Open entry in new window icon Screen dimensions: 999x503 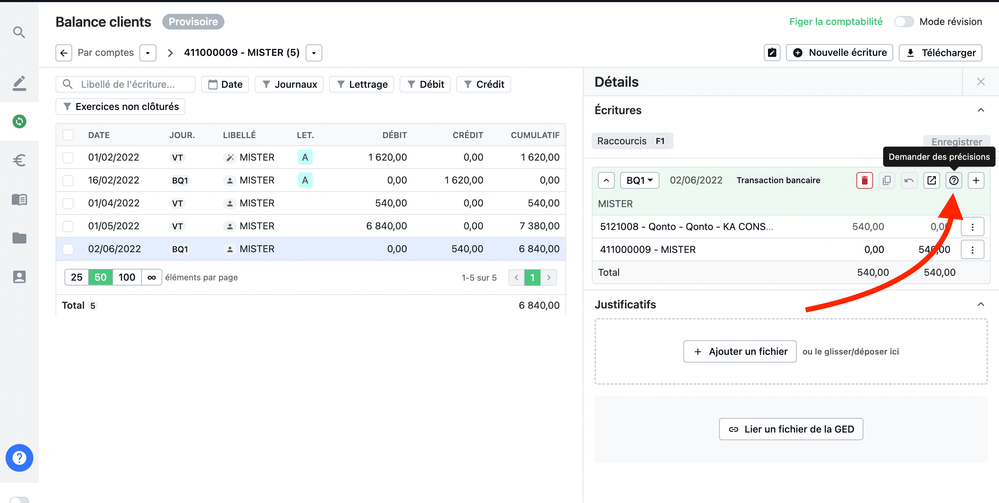[931, 181]
